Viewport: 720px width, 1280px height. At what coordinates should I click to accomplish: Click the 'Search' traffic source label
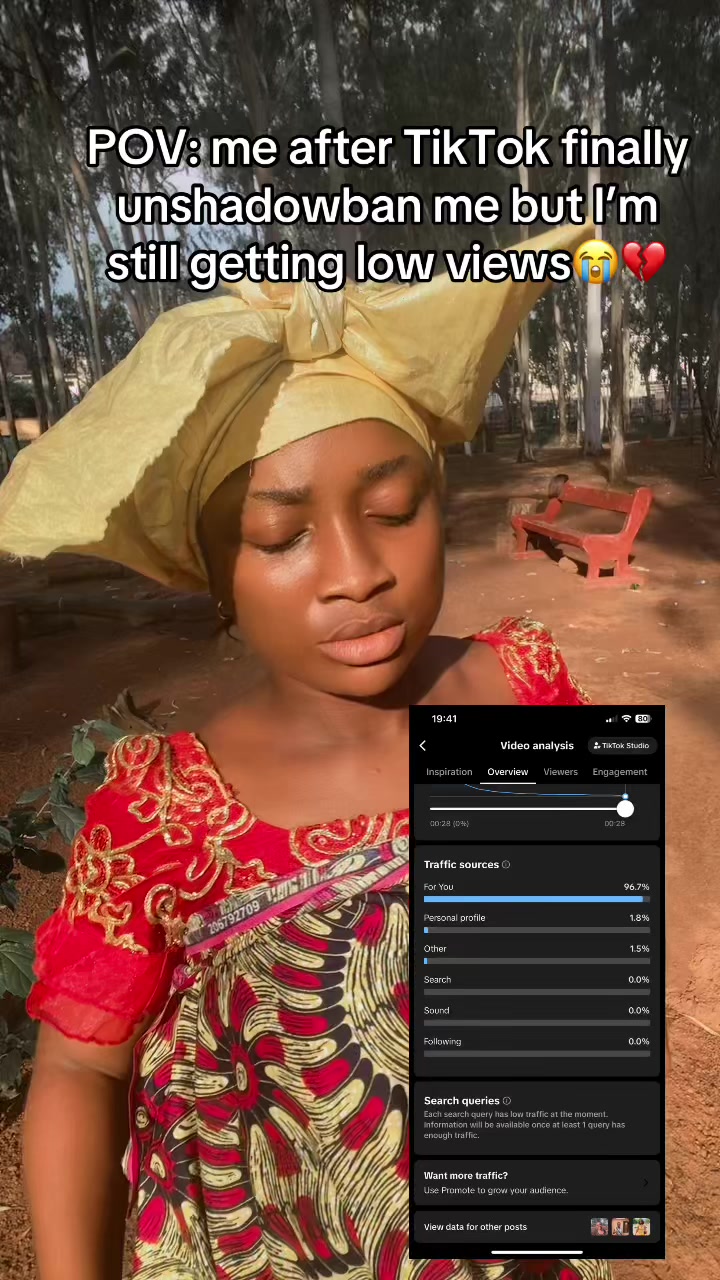point(437,980)
